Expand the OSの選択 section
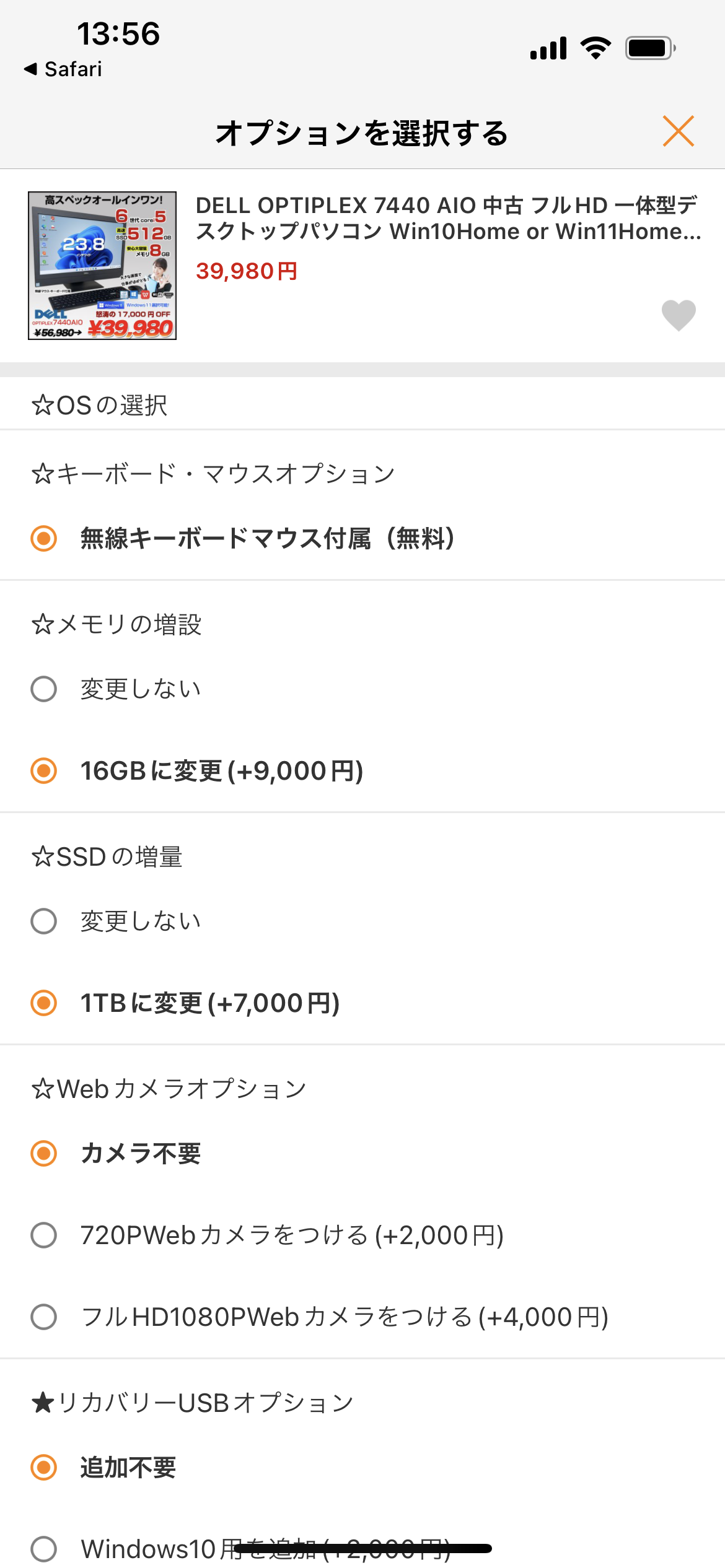Screen dimensions: 725x1568 tap(99, 406)
